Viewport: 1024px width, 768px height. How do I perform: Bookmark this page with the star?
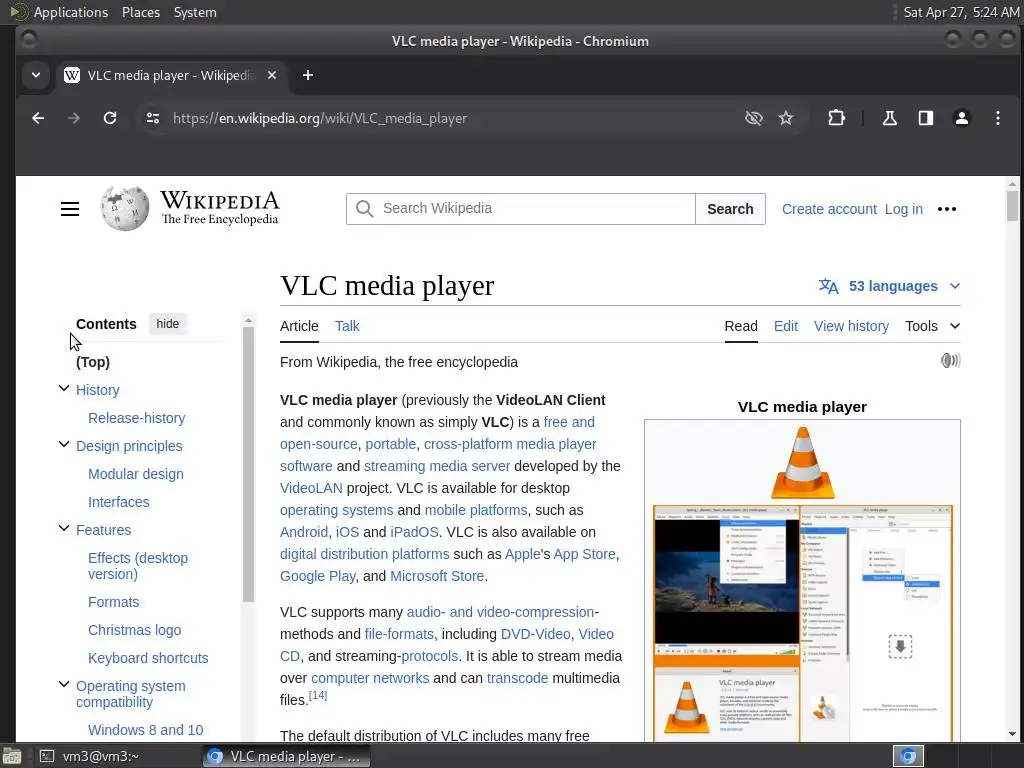coord(786,118)
